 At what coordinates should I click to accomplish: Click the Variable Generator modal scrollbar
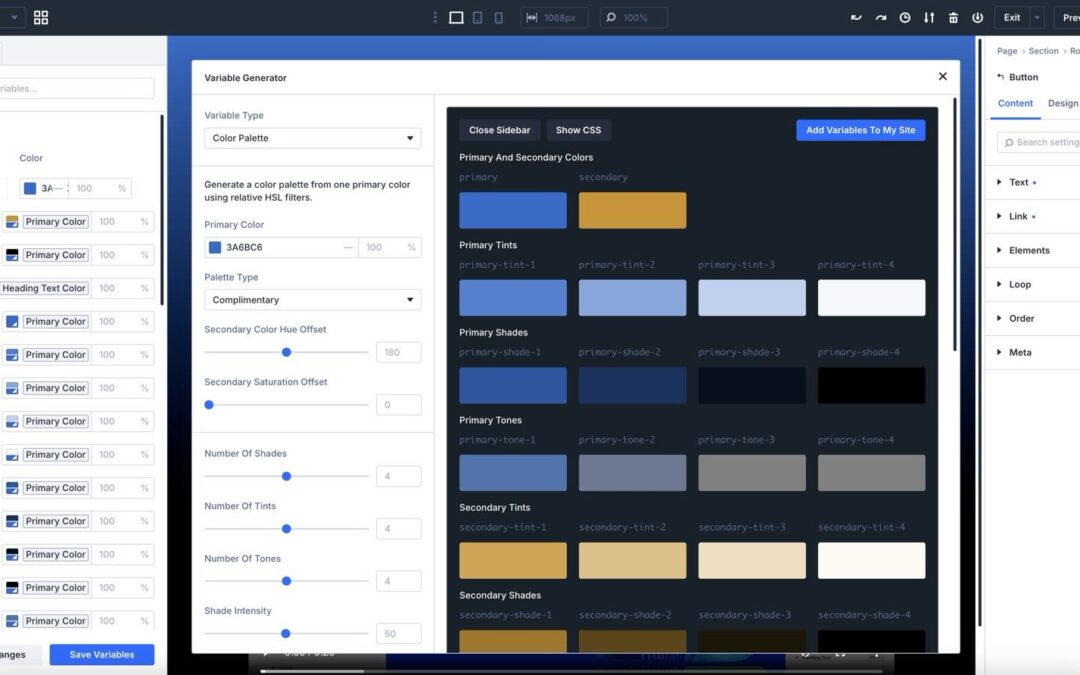[x=955, y=224]
